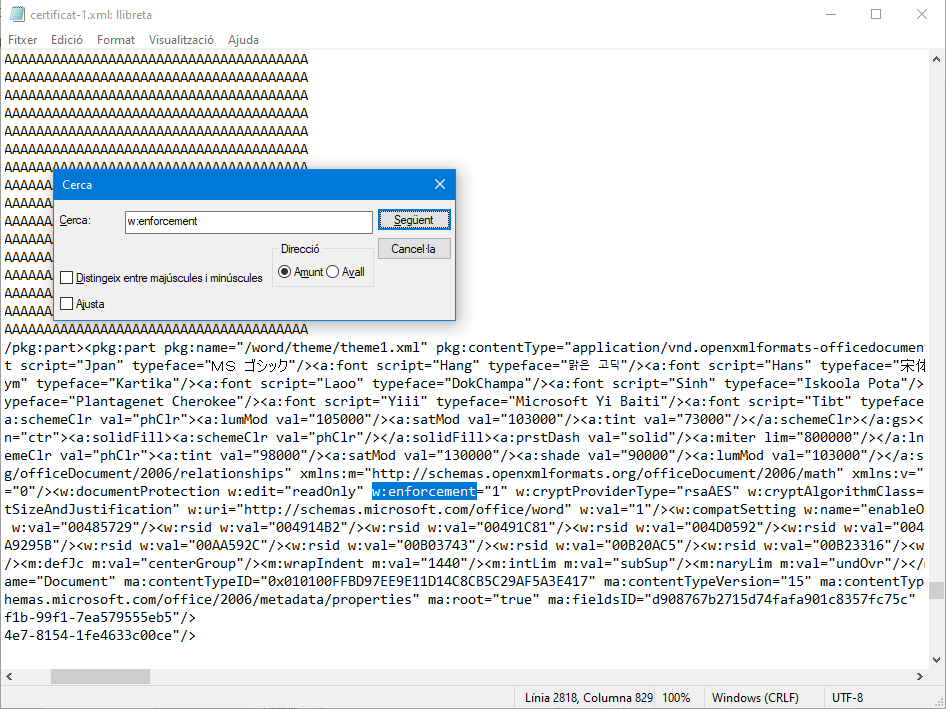This screenshot has height=709, width=946.
Task: Maximize the Notepad window
Action: [876, 14]
